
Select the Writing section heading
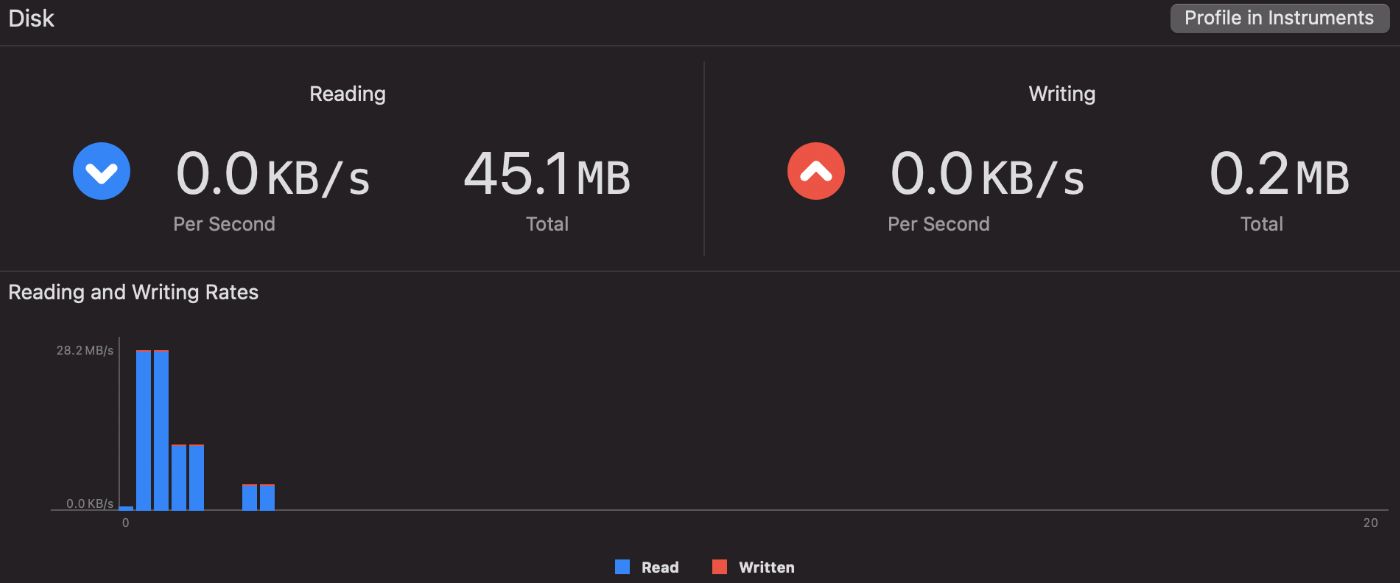pyautogui.click(x=1061, y=94)
